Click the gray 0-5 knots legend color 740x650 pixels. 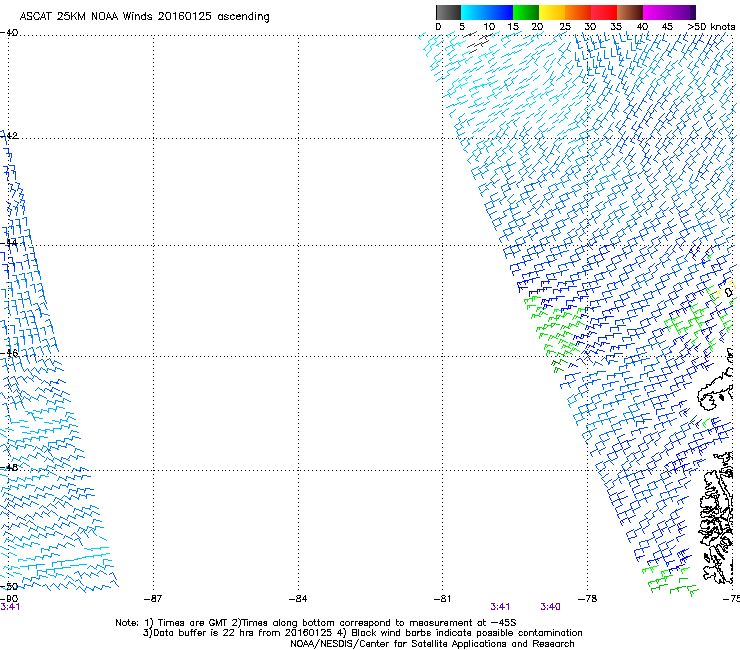tap(448, 12)
